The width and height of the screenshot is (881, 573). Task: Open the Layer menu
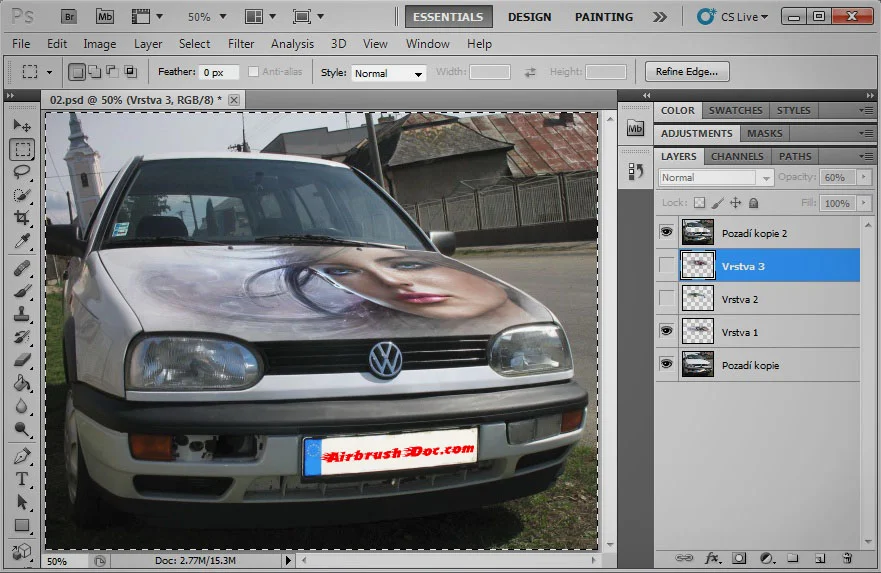coord(148,44)
